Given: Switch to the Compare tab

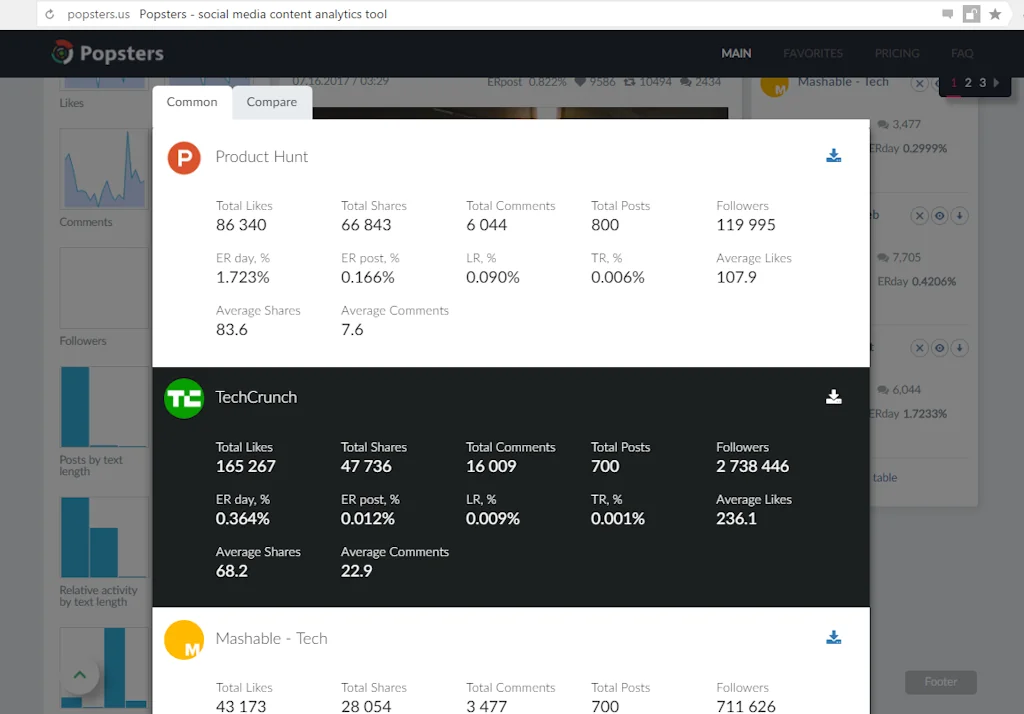Looking at the screenshot, I should [x=272, y=102].
